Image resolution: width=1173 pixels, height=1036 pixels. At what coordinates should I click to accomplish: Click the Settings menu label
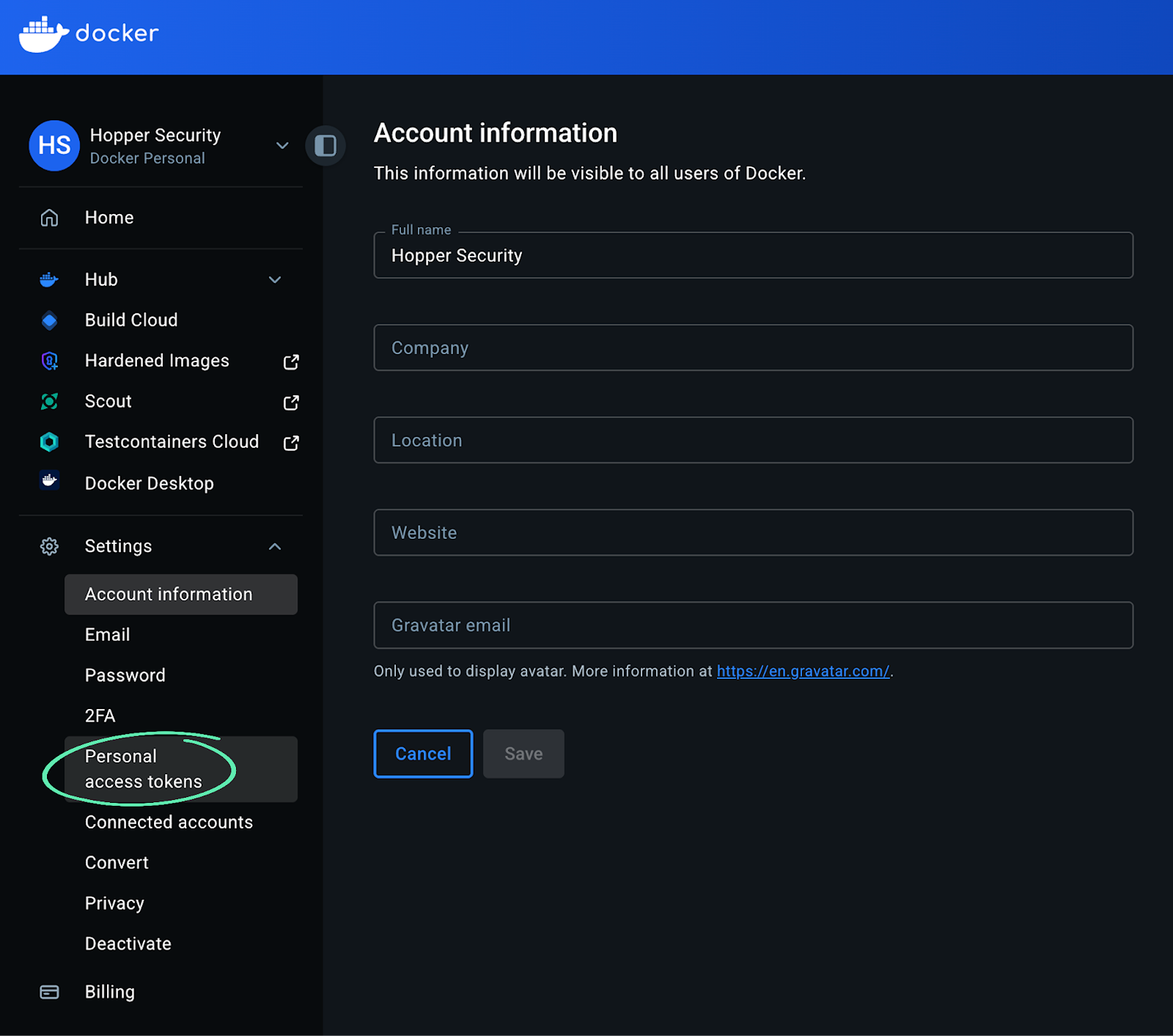click(x=118, y=546)
